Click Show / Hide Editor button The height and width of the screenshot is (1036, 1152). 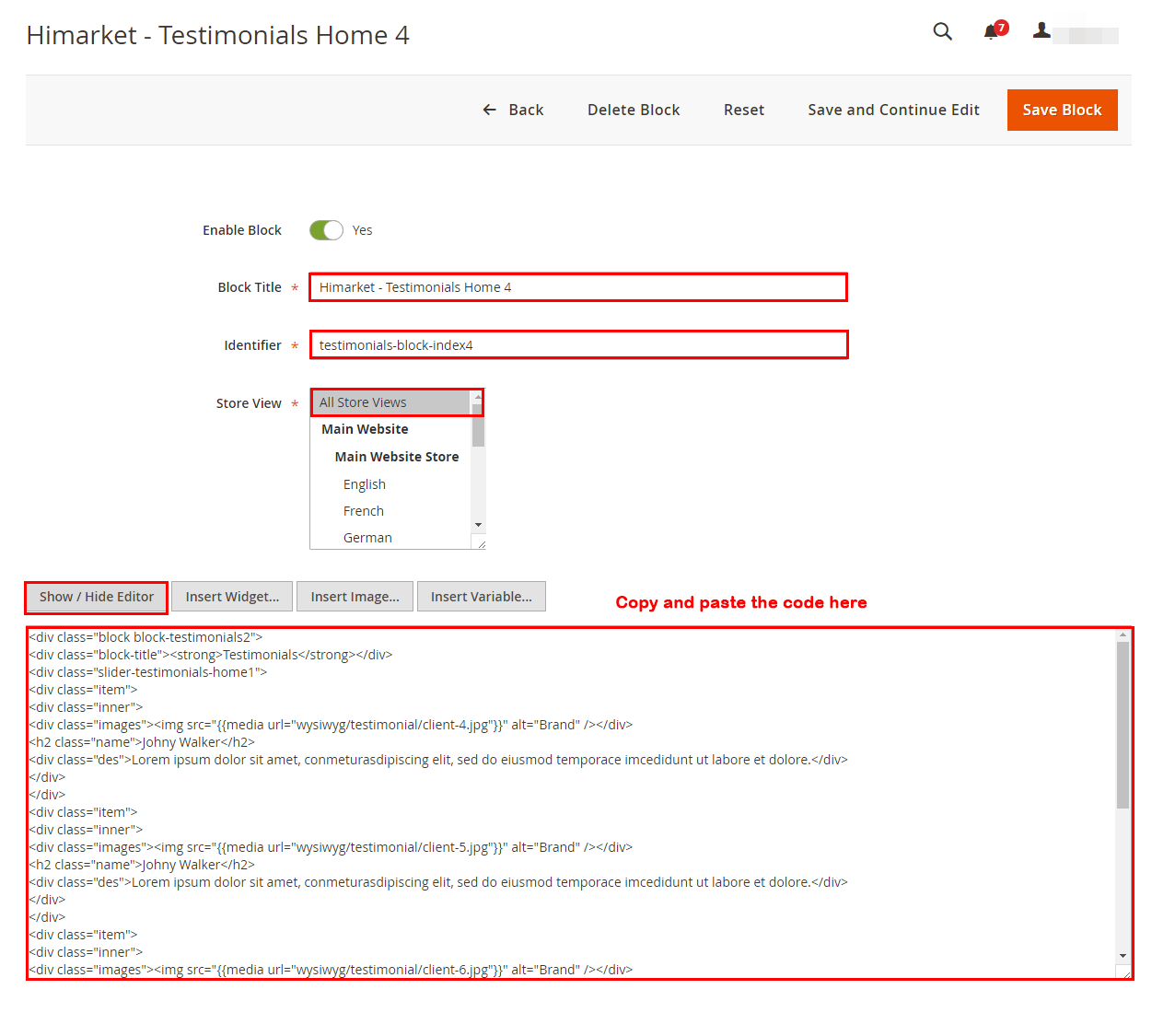coord(97,597)
